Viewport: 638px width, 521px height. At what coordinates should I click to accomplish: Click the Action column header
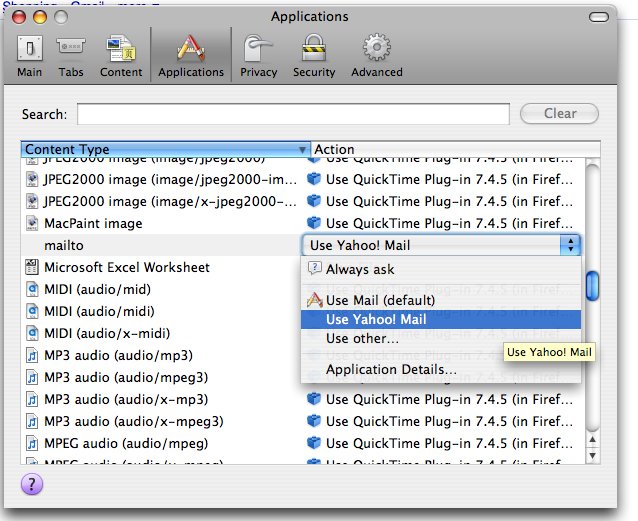(x=455, y=149)
